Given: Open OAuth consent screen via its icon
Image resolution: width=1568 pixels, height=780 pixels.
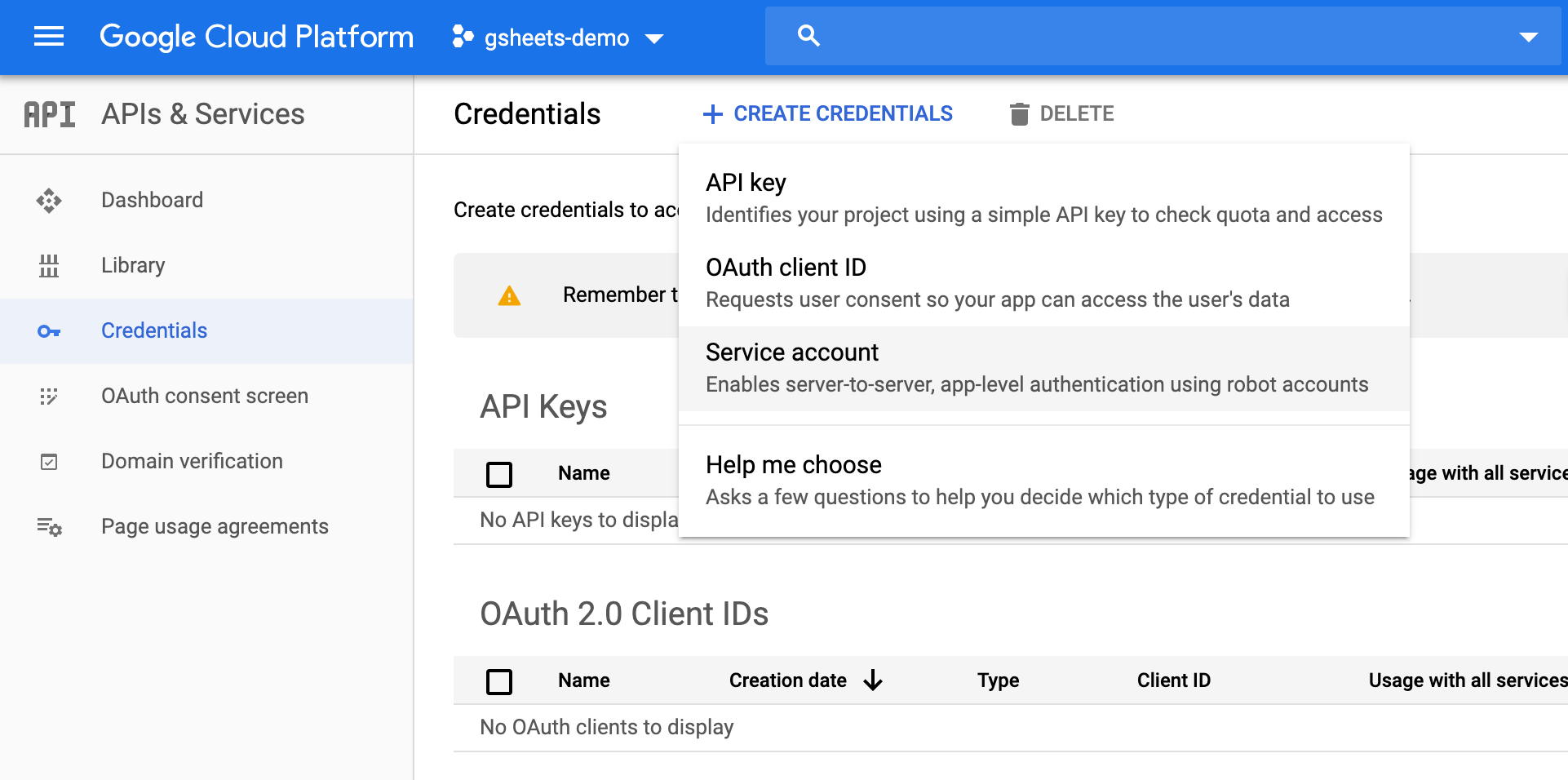Looking at the screenshot, I should pos(49,396).
